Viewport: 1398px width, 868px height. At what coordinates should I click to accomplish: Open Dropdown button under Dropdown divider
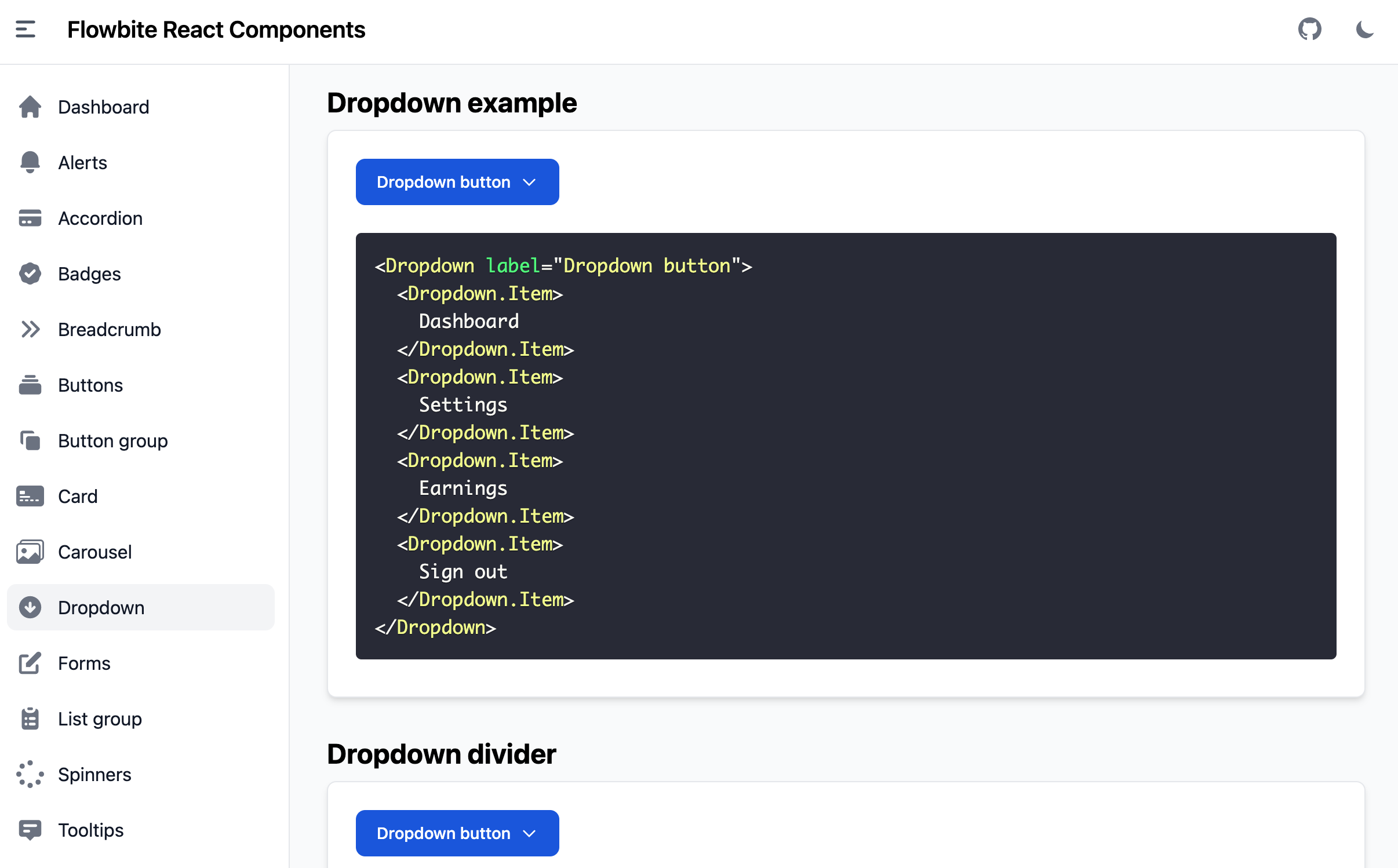tap(457, 833)
